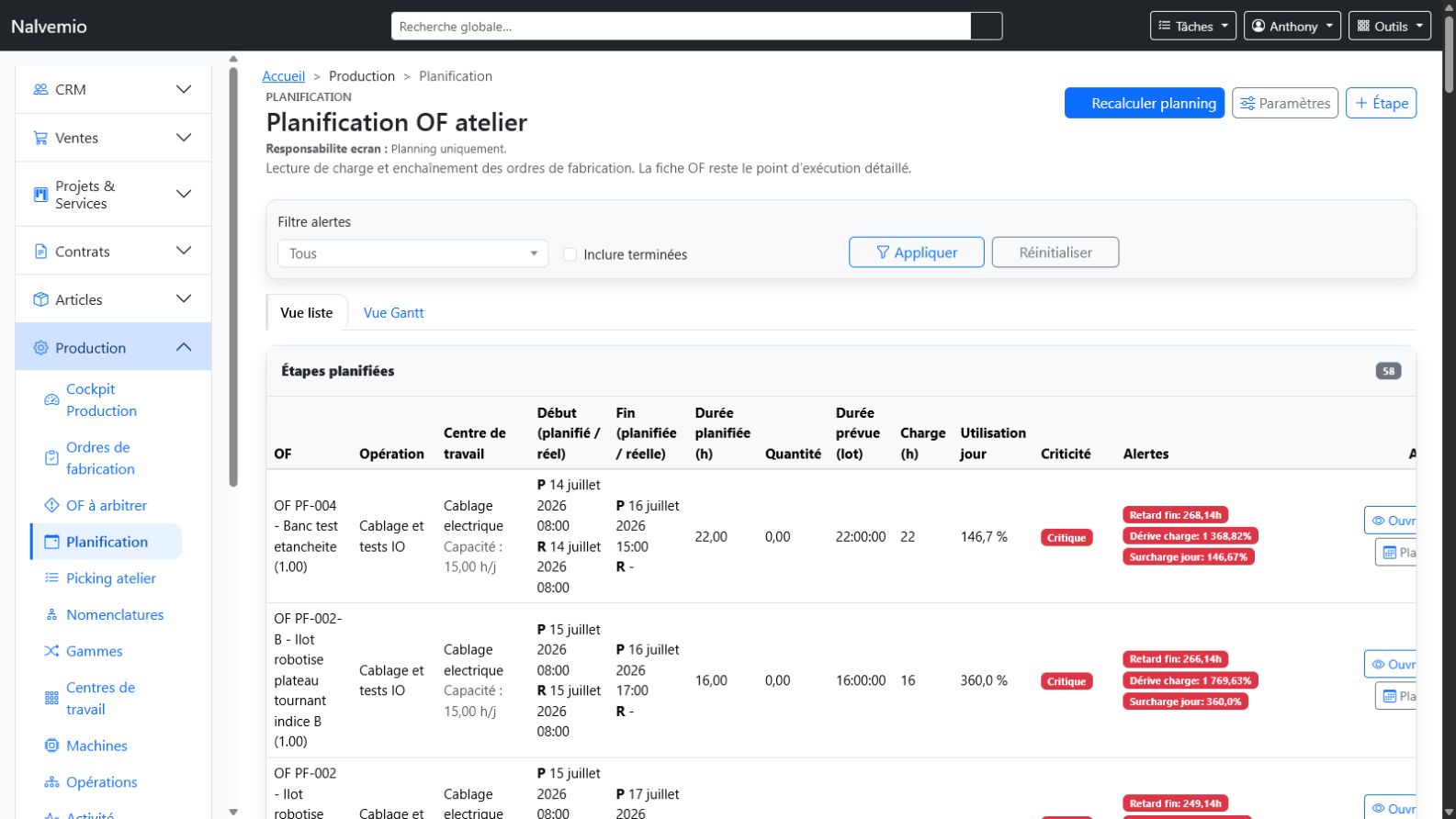Click the CRM people icon in sidebar
Viewport: 1456px width, 819px height.
tap(40, 89)
